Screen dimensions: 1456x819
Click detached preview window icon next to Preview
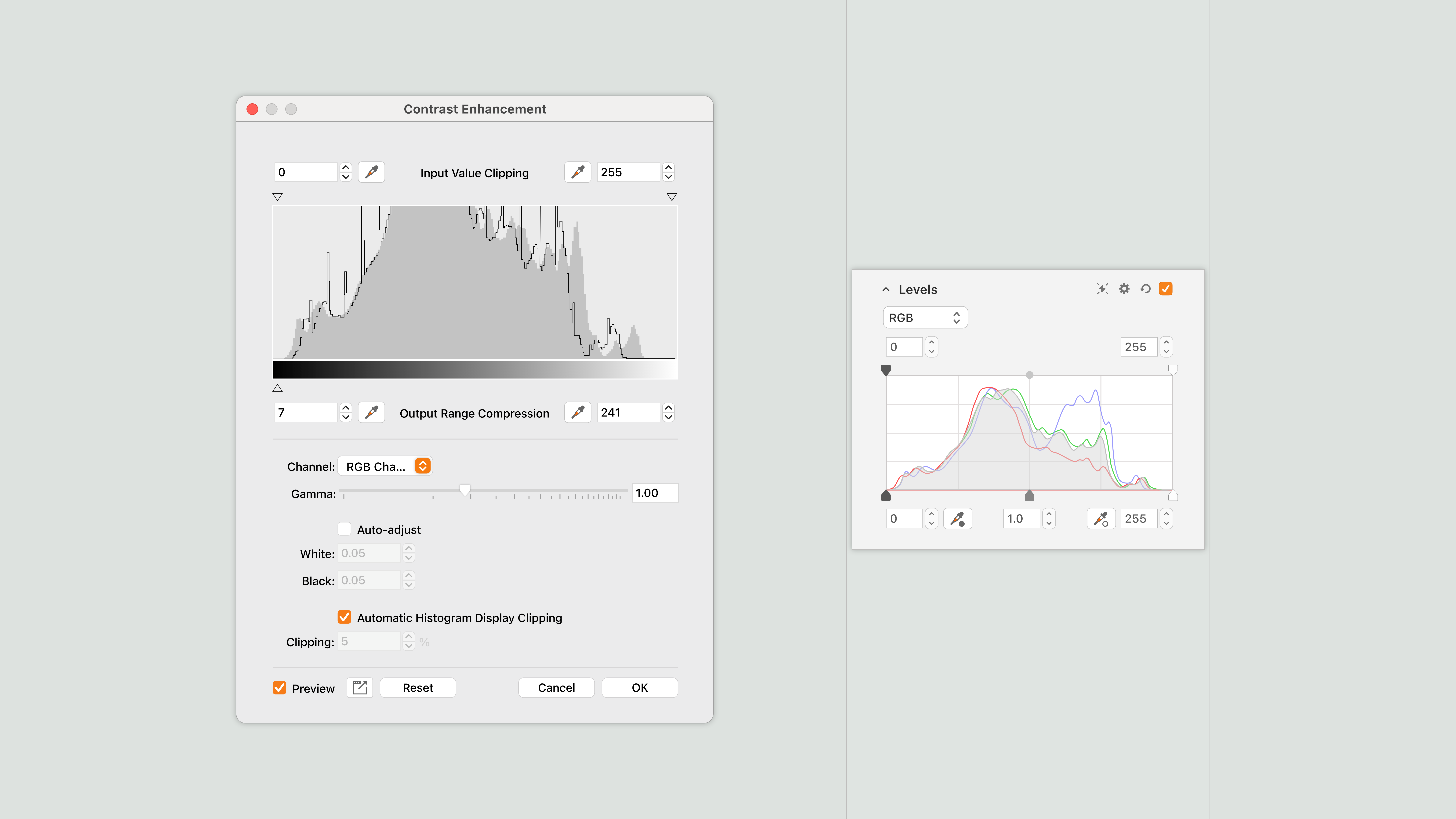(359, 688)
